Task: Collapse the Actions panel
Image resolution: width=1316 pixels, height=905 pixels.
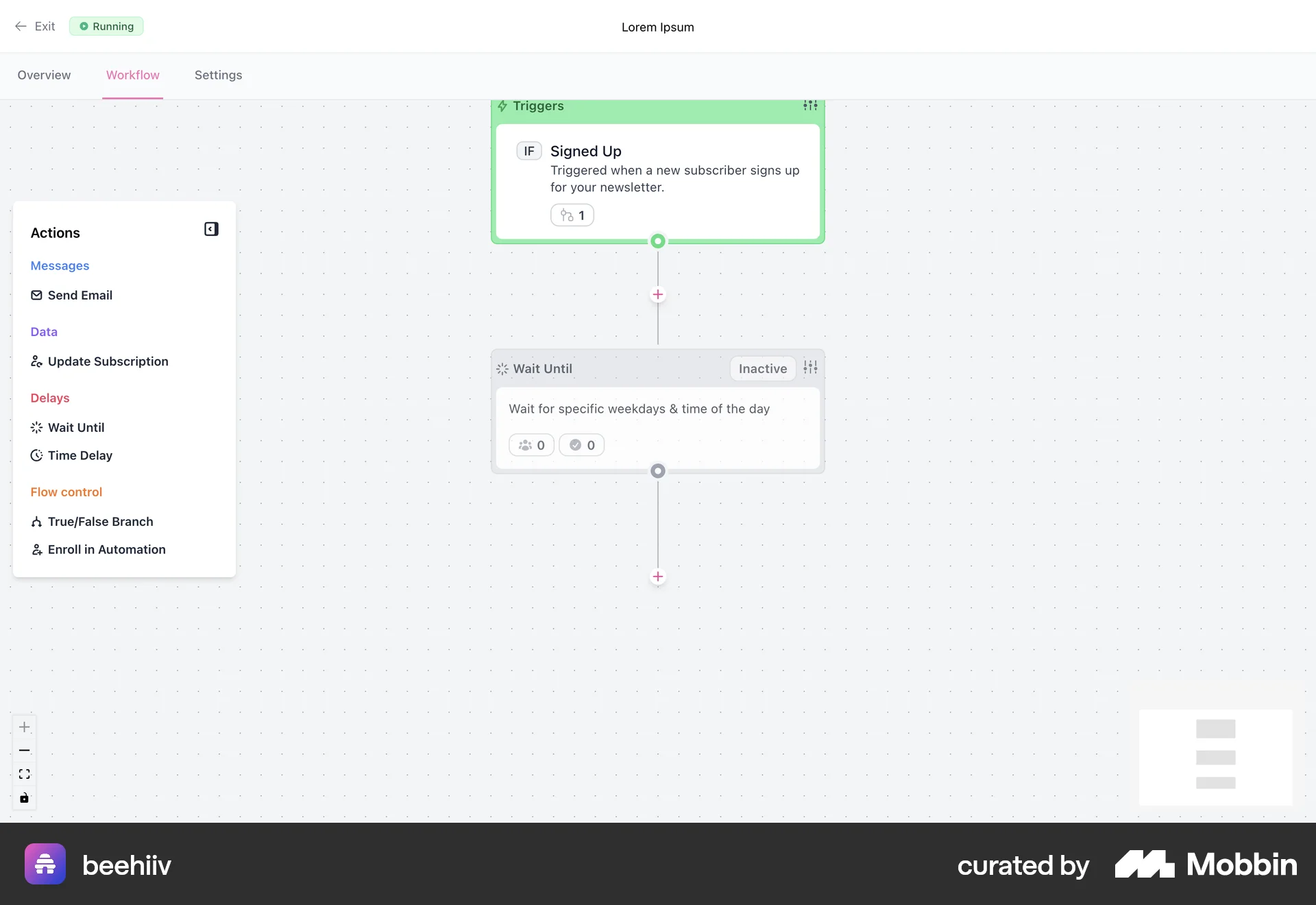Action: click(210, 228)
